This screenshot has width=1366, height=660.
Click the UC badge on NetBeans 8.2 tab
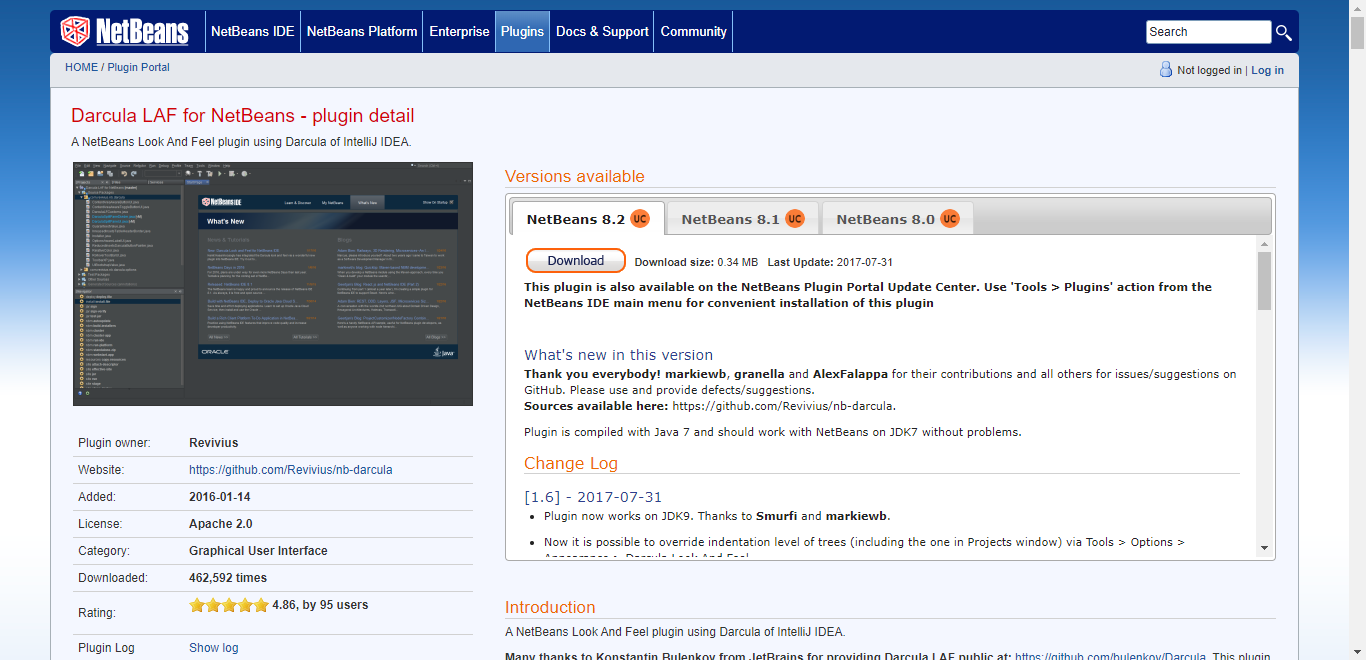[640, 219]
